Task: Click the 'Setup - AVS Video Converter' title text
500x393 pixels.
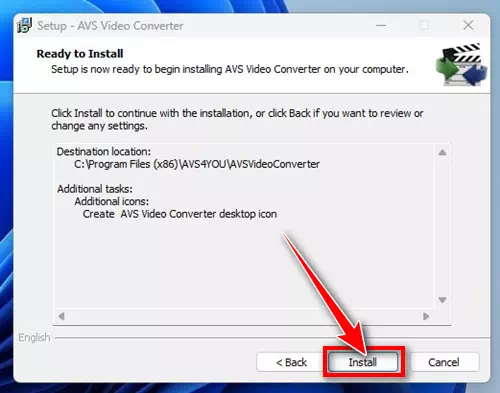Action: coord(110,26)
